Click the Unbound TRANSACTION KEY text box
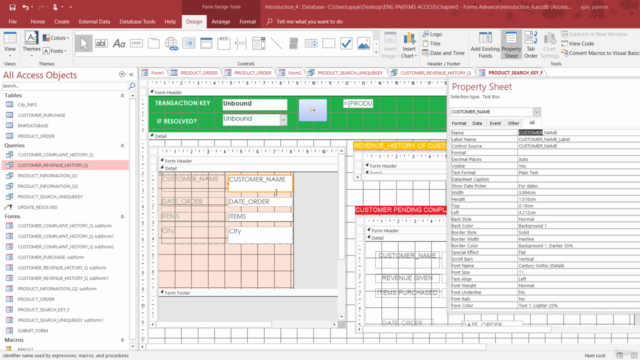The image size is (640, 360). (255, 104)
